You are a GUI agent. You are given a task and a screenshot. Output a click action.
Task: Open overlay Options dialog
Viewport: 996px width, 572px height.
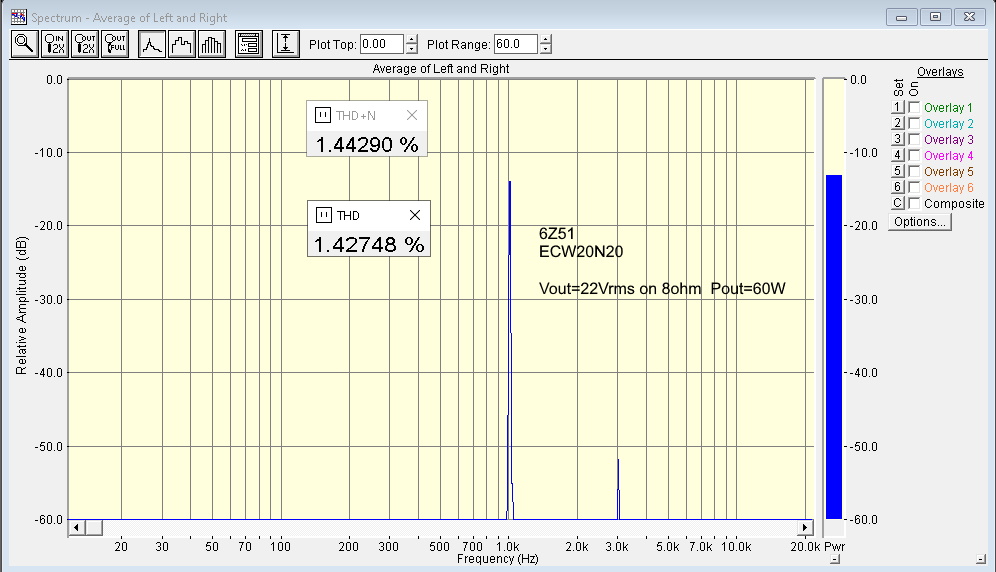920,222
